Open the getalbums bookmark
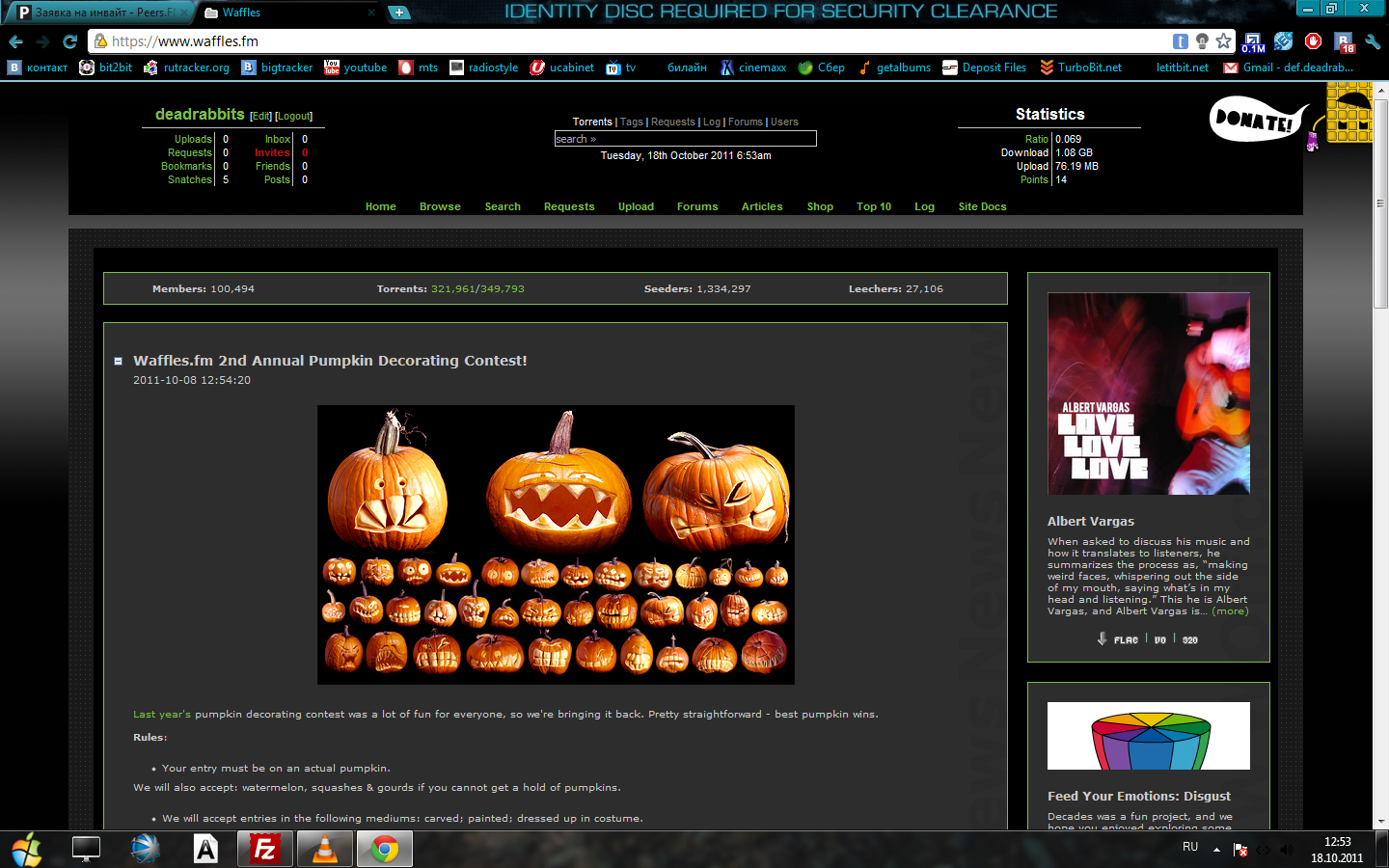This screenshot has width=1389, height=868. (x=894, y=68)
